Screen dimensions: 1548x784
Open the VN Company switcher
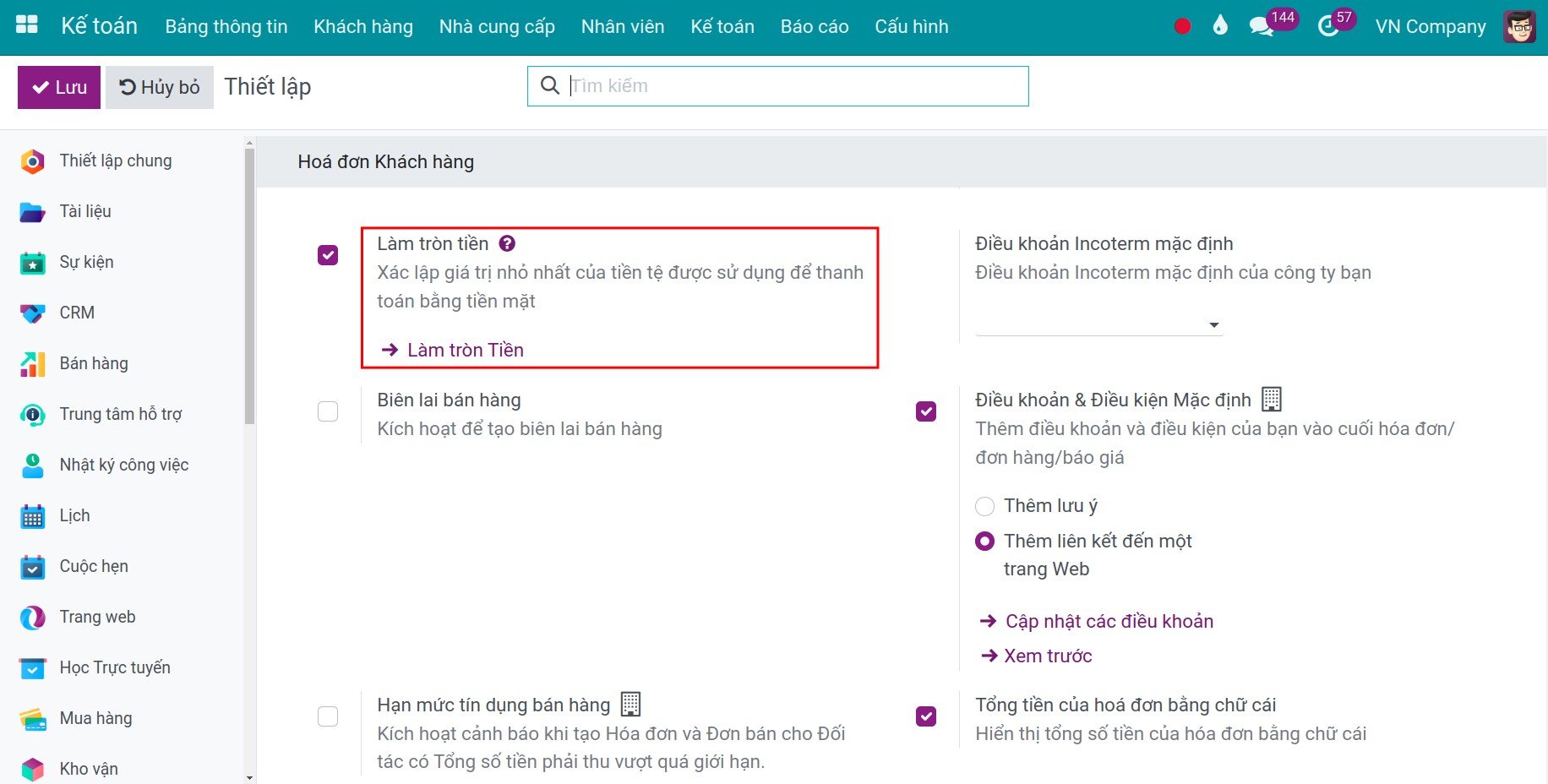tap(1431, 26)
